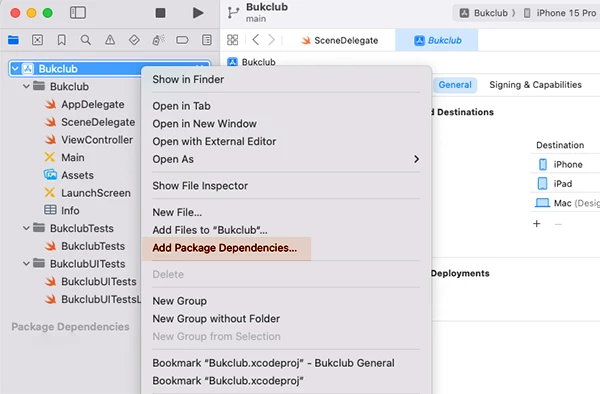Screen dimensions: 600x394
Task: Click the source control branch icon
Action: click(233, 13)
